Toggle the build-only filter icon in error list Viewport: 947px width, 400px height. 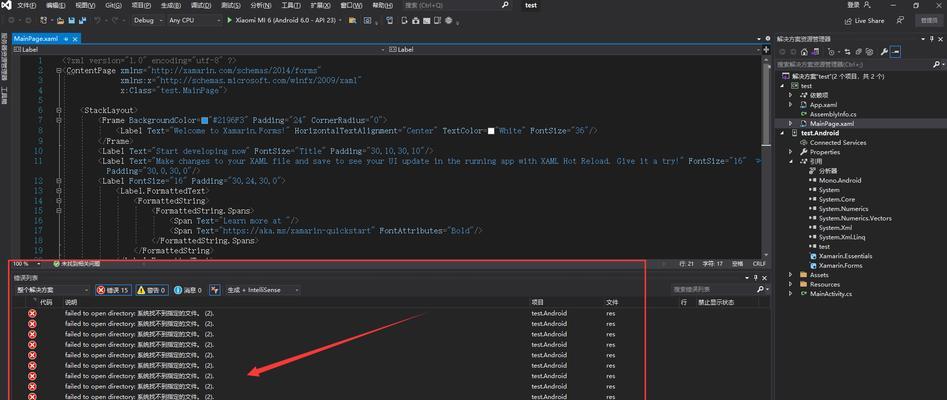[214, 290]
